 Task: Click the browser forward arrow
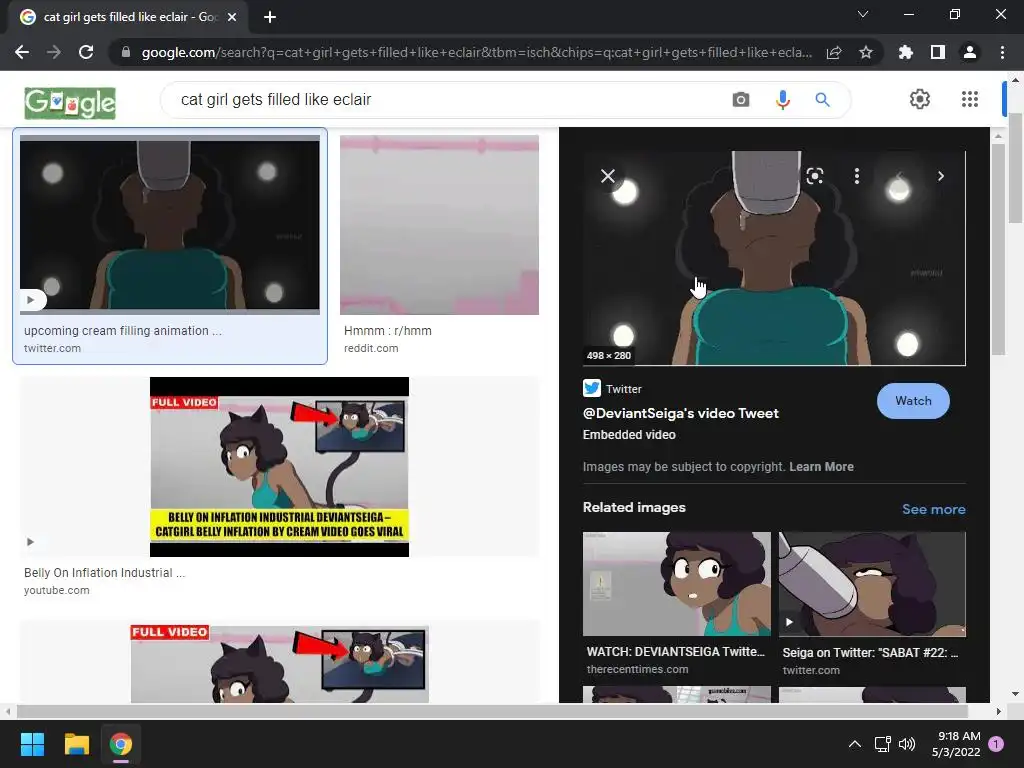tap(54, 52)
